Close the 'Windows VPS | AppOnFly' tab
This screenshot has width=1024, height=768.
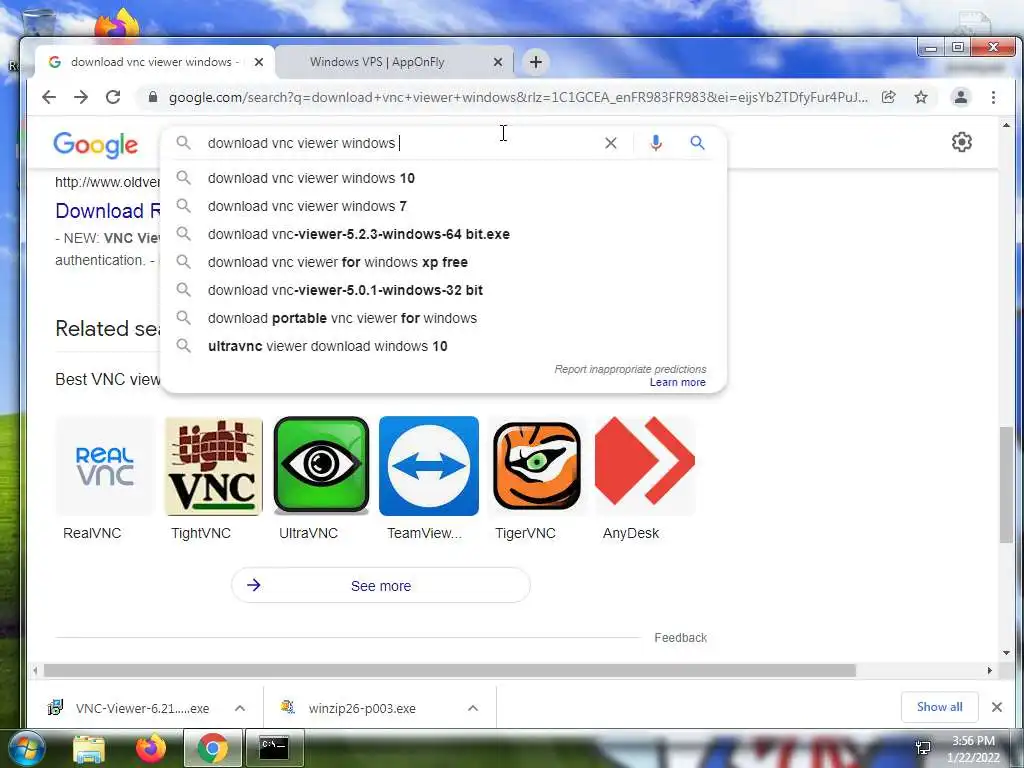(x=498, y=62)
